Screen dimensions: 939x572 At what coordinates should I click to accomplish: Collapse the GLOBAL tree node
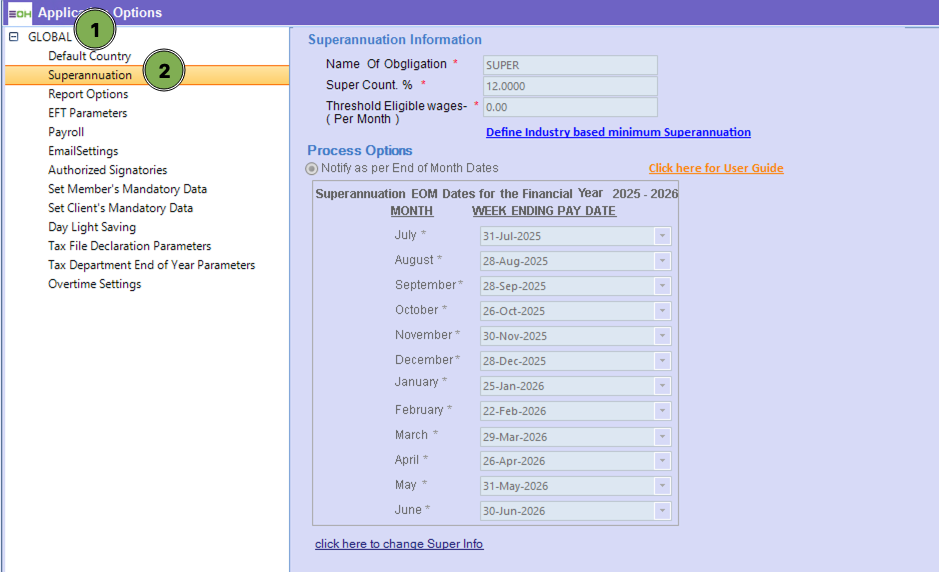coord(14,37)
